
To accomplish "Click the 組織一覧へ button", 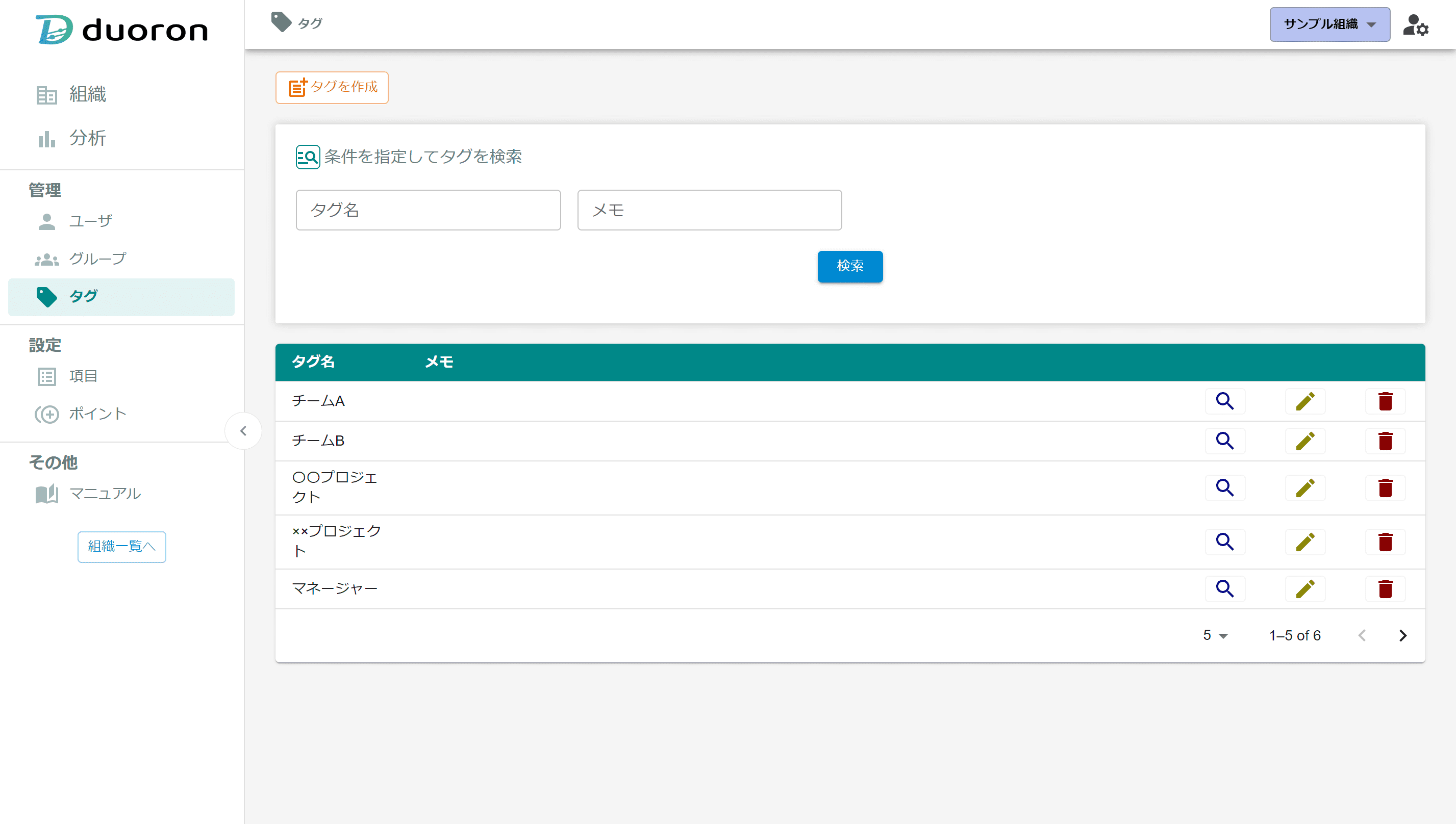I will (122, 547).
